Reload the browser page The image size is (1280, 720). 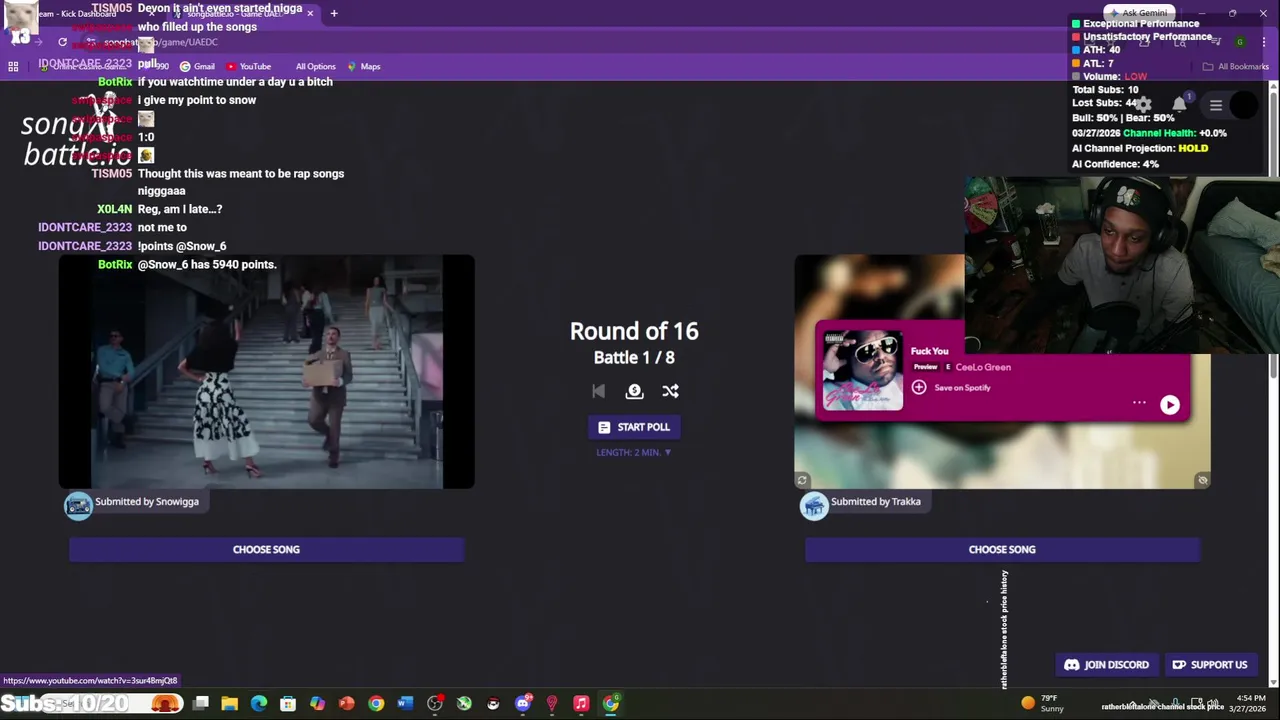[x=62, y=42]
